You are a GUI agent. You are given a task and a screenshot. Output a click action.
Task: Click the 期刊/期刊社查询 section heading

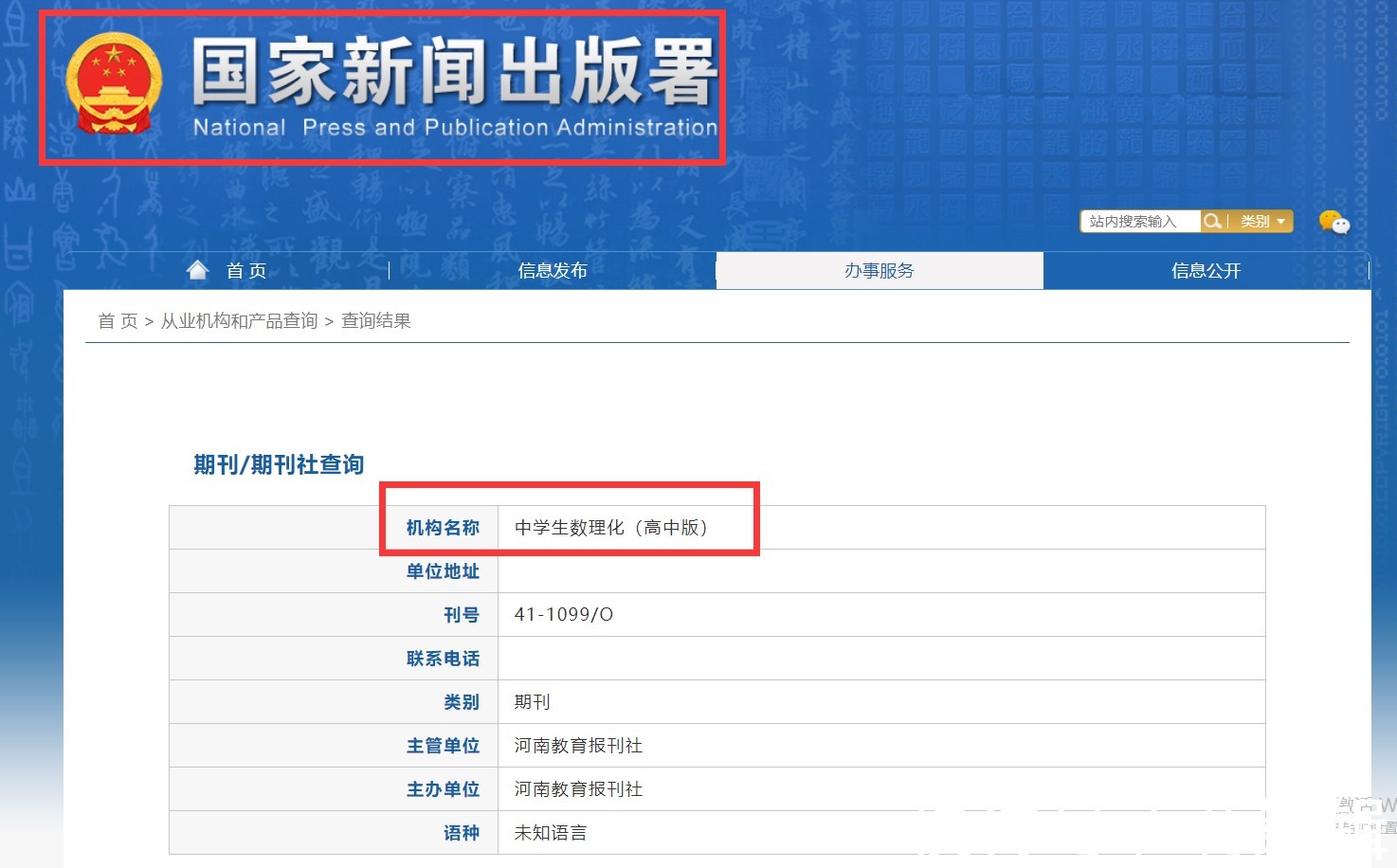[279, 464]
